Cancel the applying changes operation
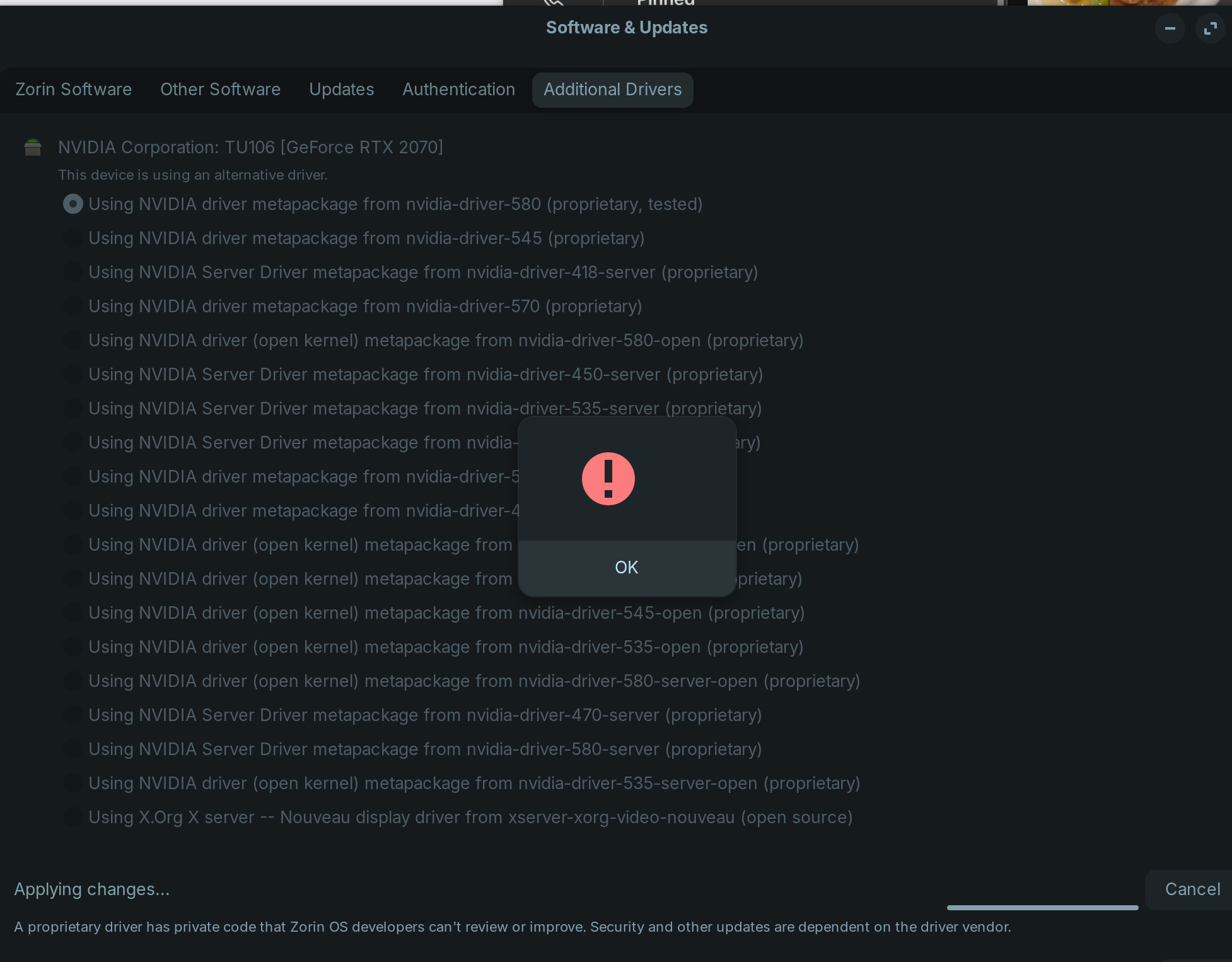This screenshot has width=1232, height=962. pos(1192,889)
